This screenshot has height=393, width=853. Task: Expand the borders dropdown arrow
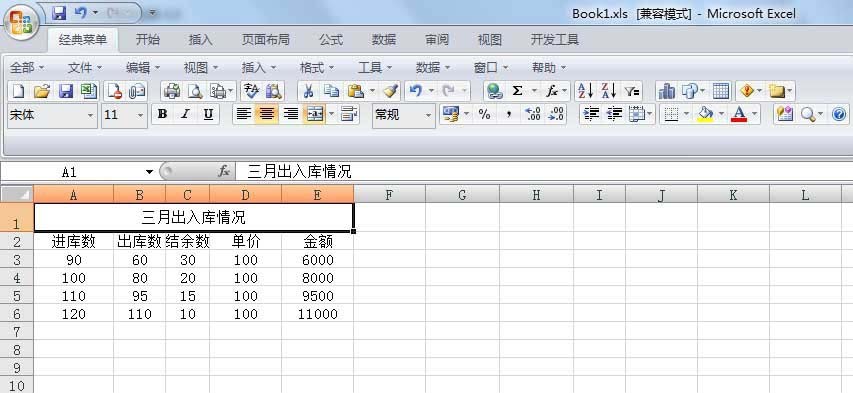pyautogui.click(x=686, y=114)
